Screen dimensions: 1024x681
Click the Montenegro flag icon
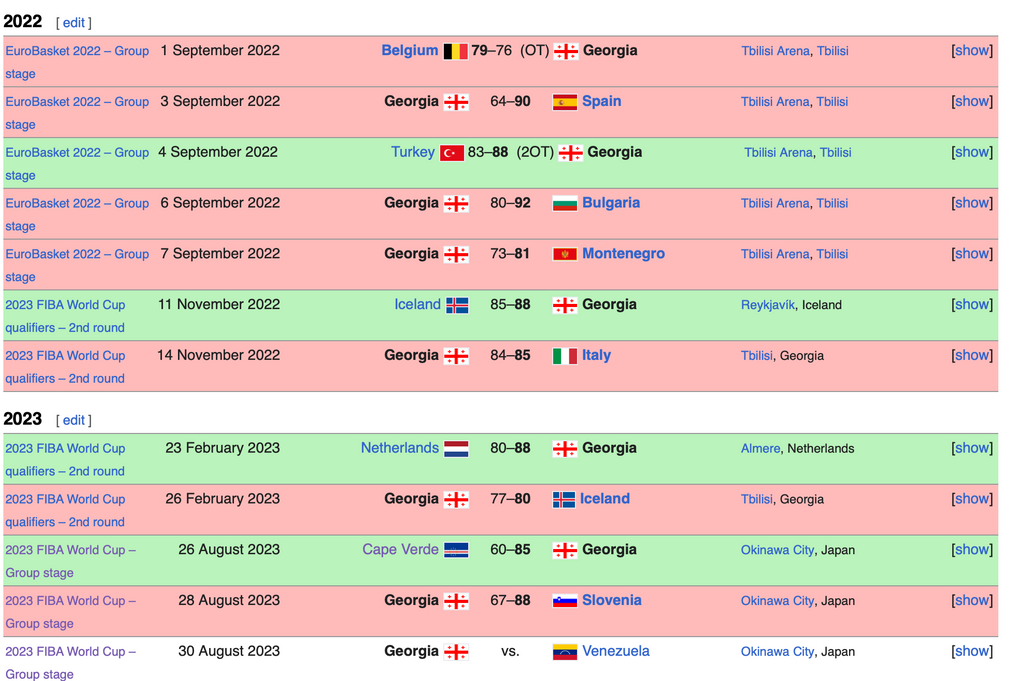point(565,255)
